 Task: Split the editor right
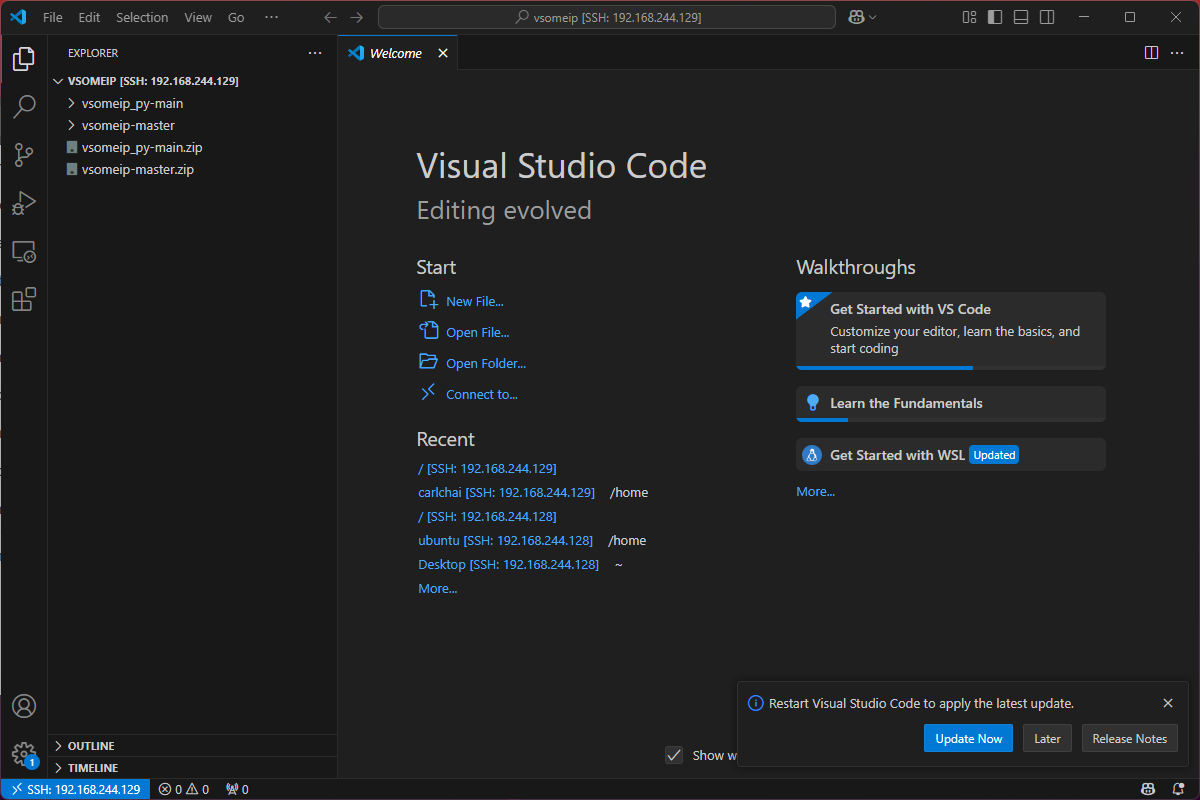pyautogui.click(x=1151, y=53)
